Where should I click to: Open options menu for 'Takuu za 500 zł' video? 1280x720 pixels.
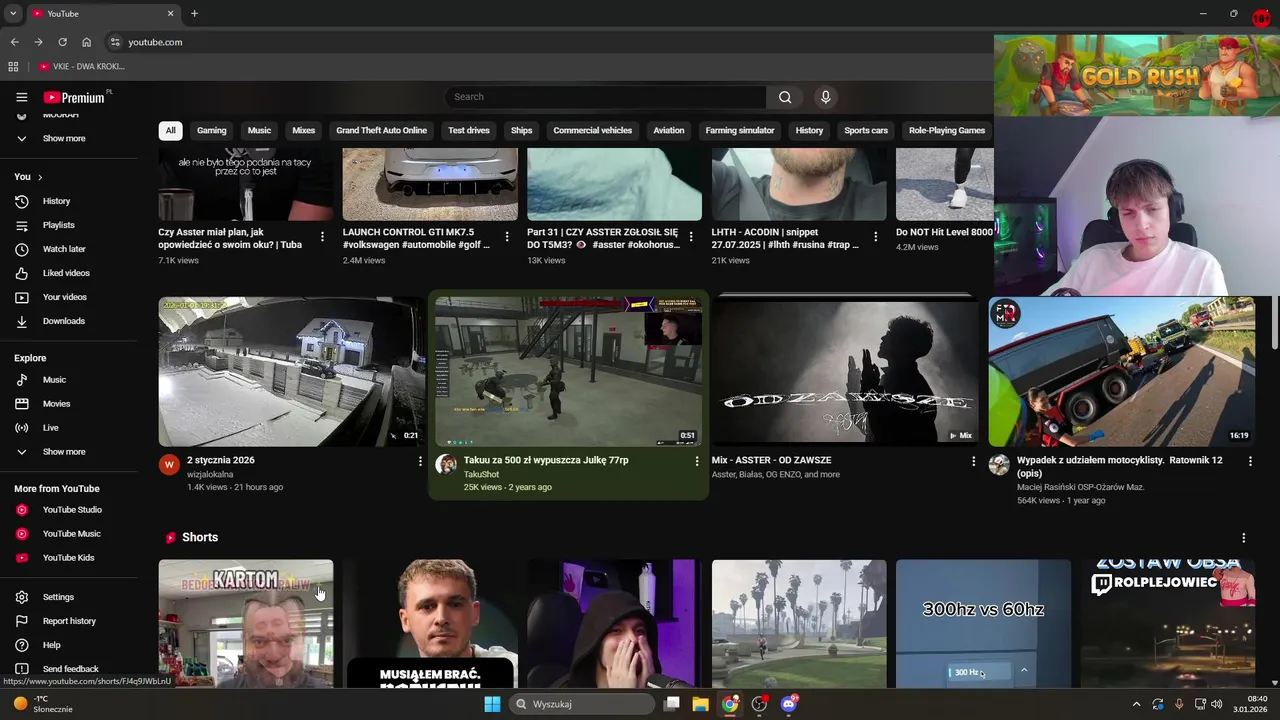pyautogui.click(x=697, y=461)
